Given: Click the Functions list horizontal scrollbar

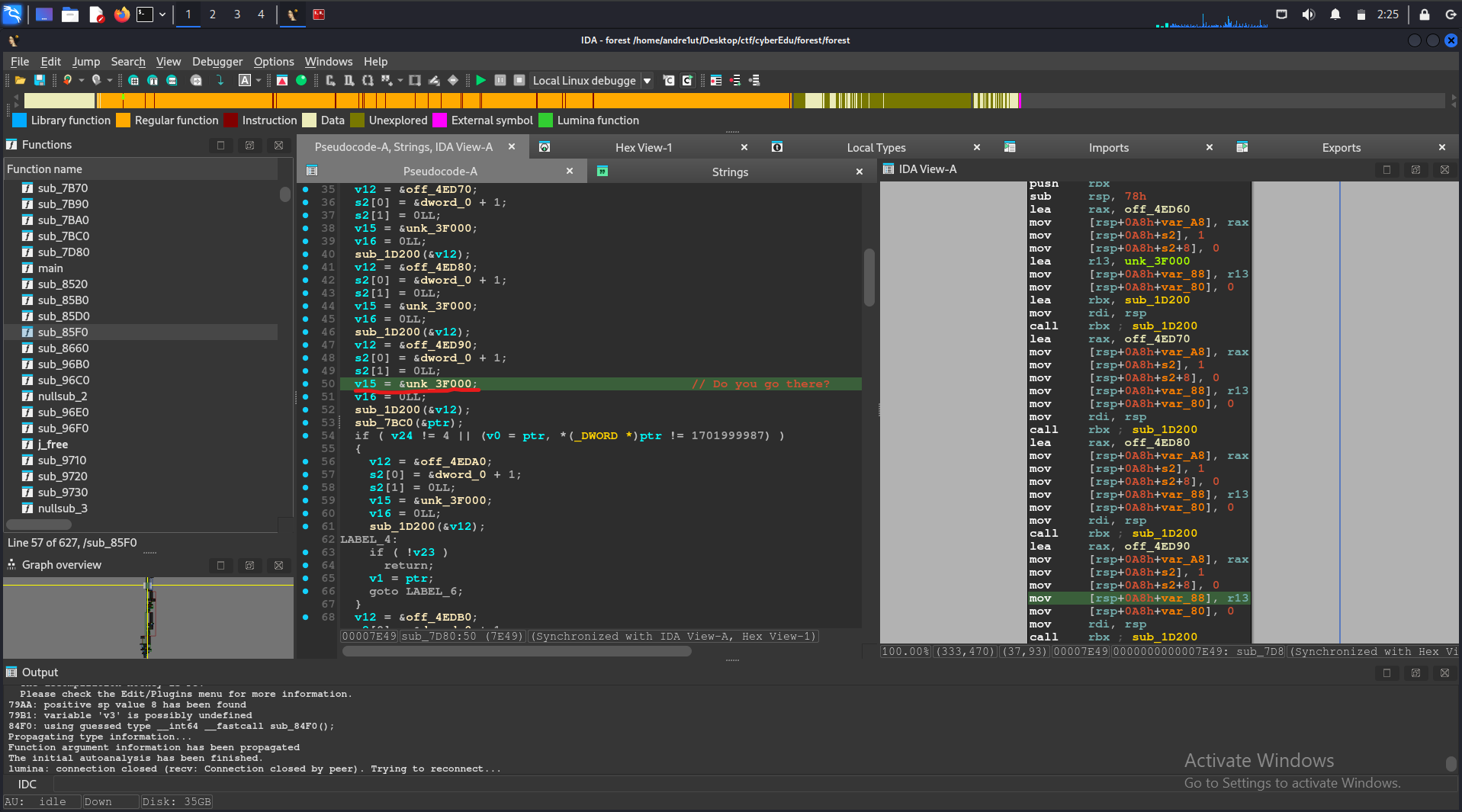Looking at the screenshot, I should tap(39, 525).
